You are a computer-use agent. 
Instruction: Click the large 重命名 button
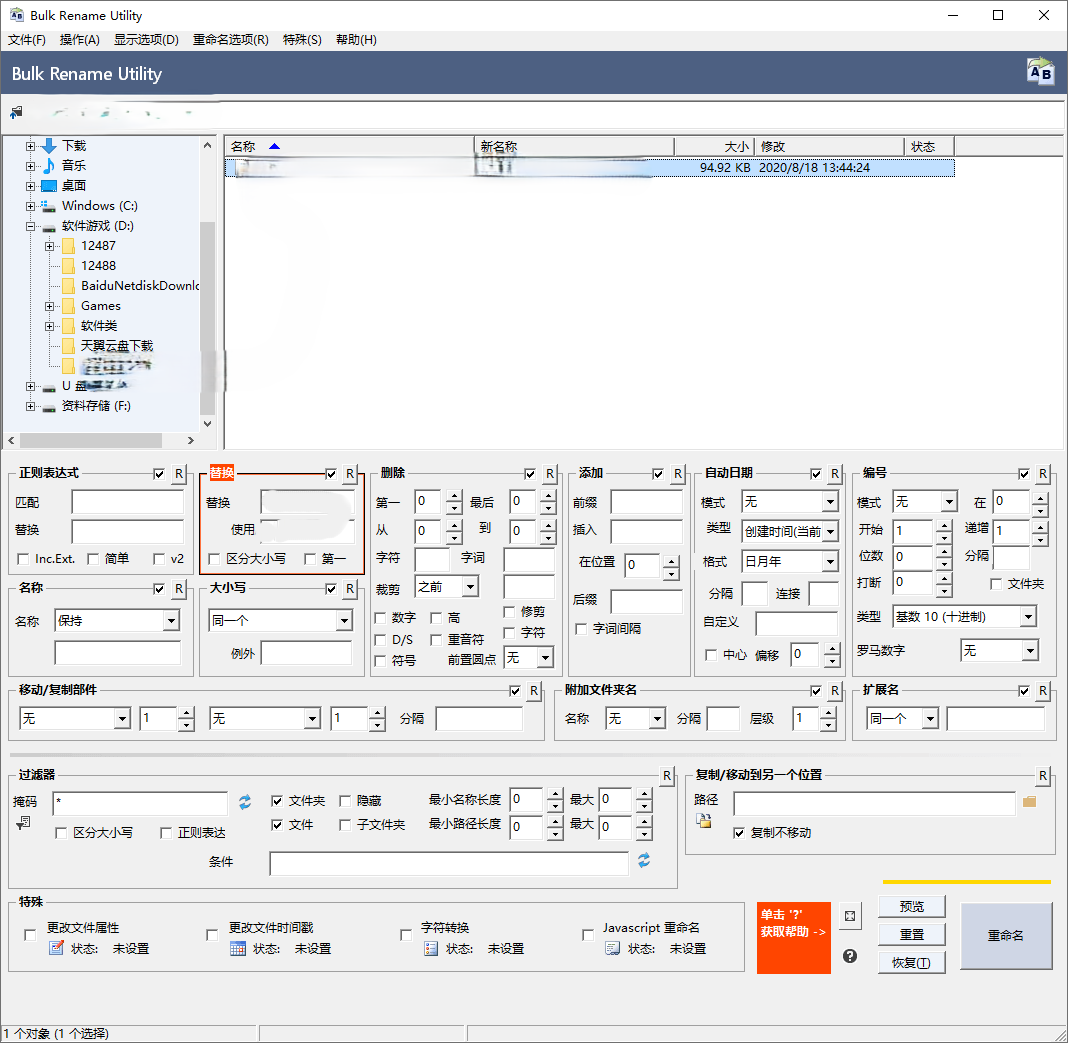pos(1005,935)
